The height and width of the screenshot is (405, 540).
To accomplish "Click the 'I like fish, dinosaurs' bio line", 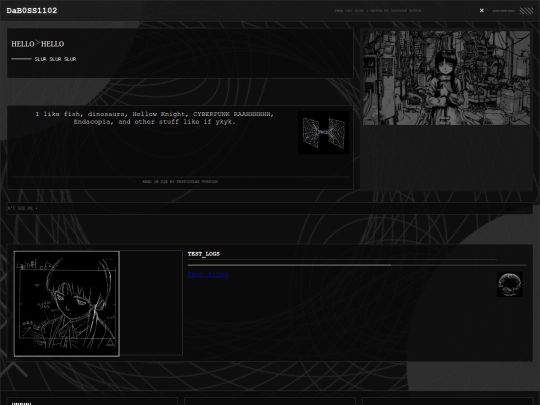I will click(x=155, y=114).
